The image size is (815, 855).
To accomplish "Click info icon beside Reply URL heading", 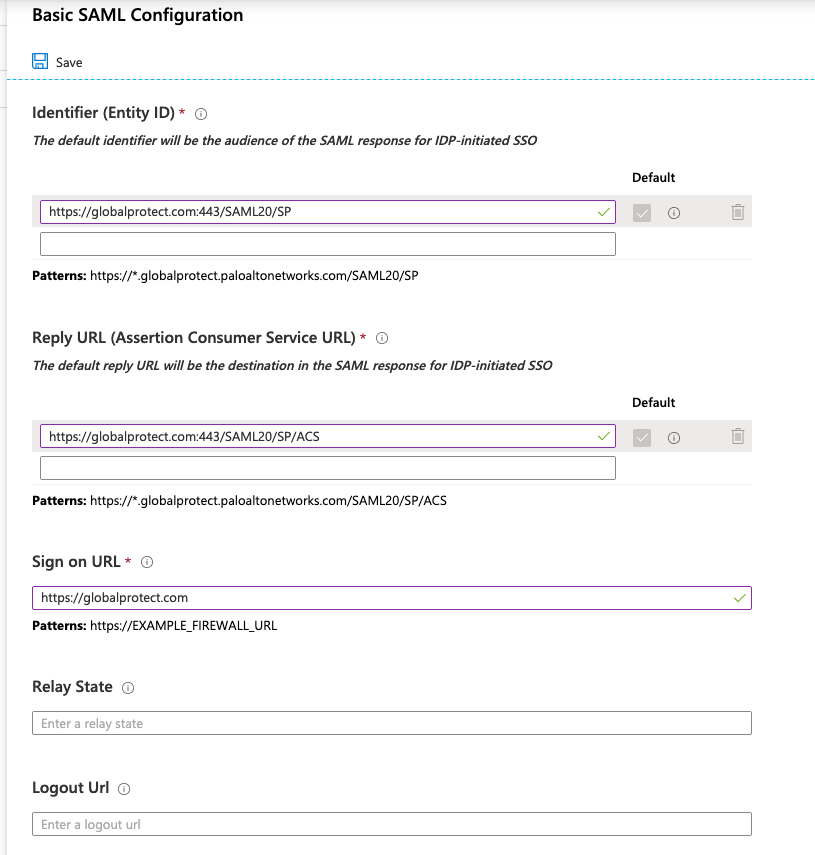I will (x=382, y=338).
